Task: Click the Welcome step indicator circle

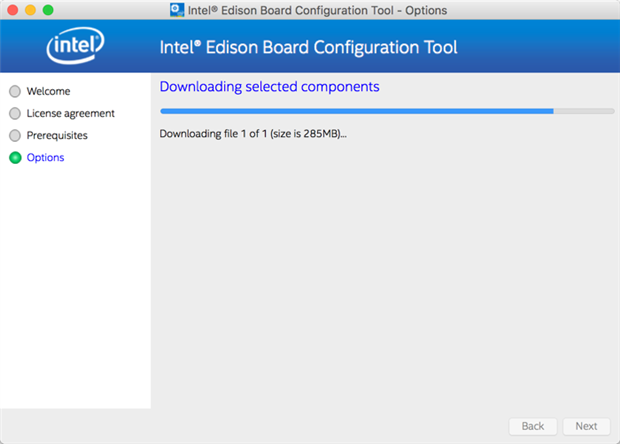Action: pyautogui.click(x=15, y=91)
